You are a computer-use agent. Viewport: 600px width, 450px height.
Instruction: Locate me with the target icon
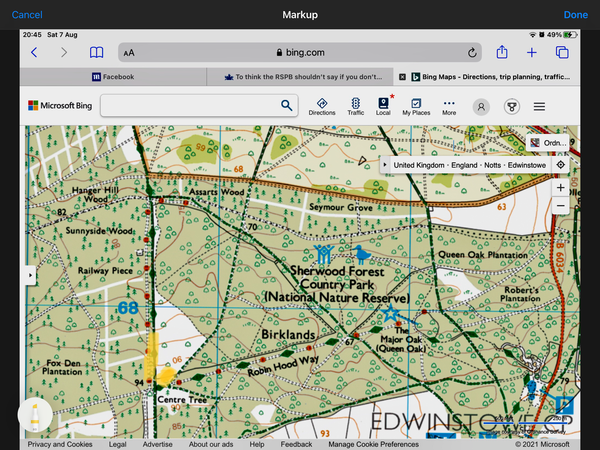tap(560, 165)
